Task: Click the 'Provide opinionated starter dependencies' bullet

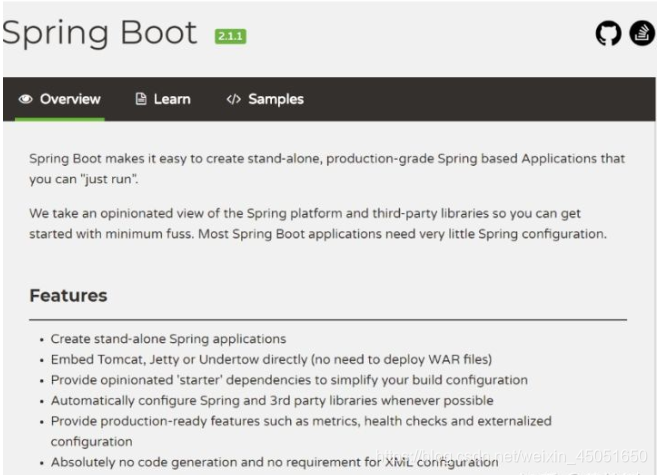Action: click(x=289, y=380)
